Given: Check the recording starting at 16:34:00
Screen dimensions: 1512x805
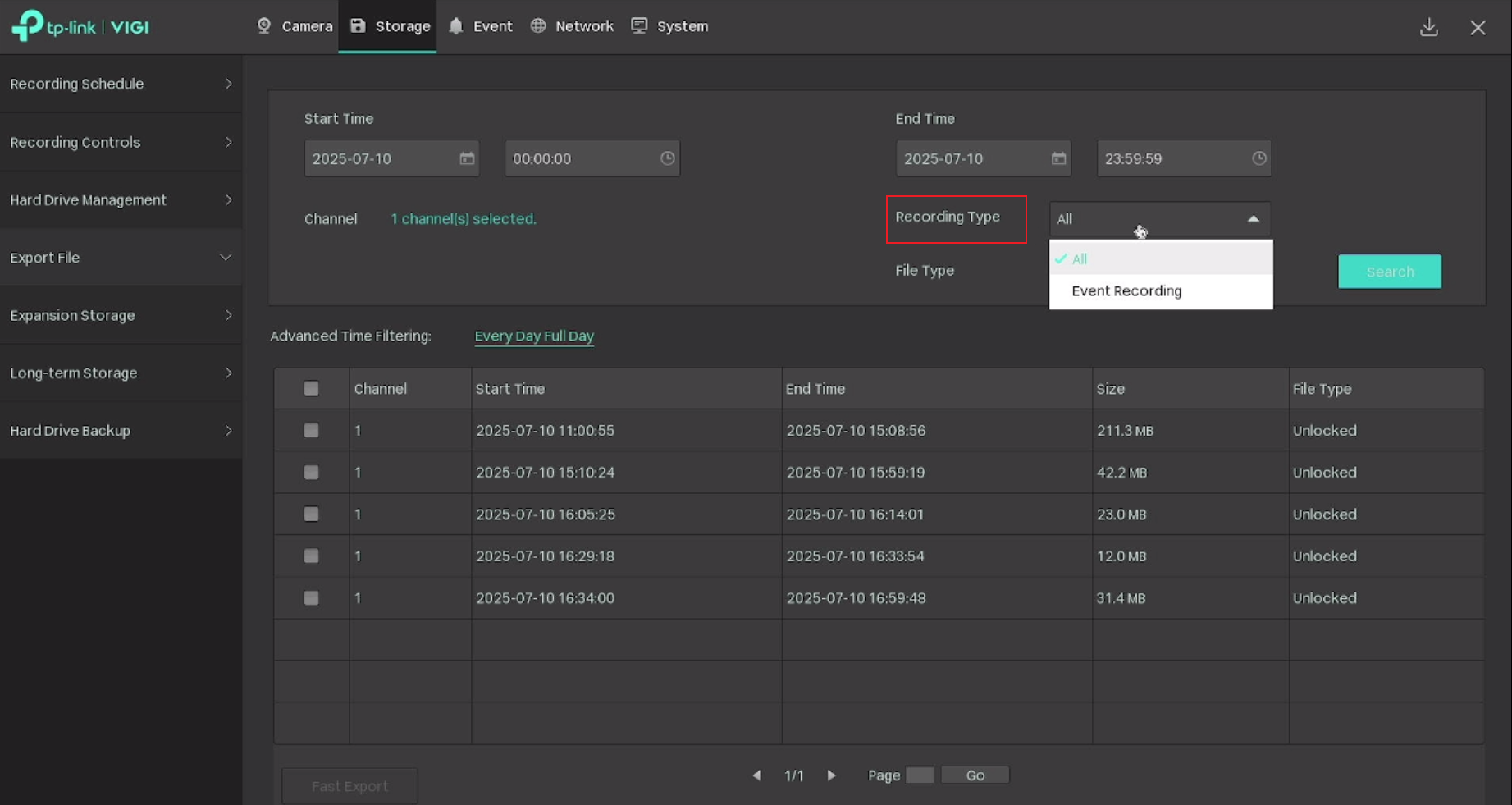Looking at the screenshot, I should pyautogui.click(x=311, y=597).
